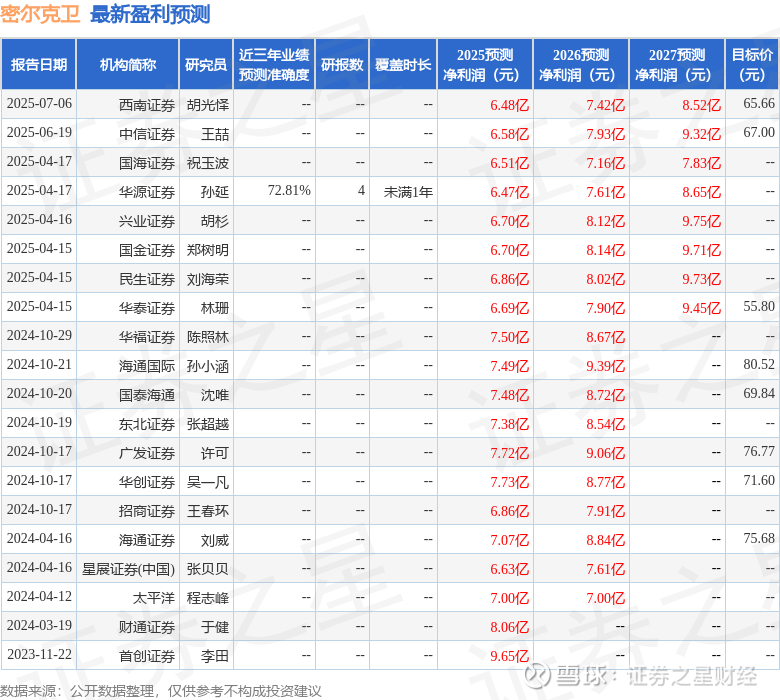The image size is (780, 700).
Task: Select the 近三年业绩预测准确度 column header
Action: pos(274,65)
